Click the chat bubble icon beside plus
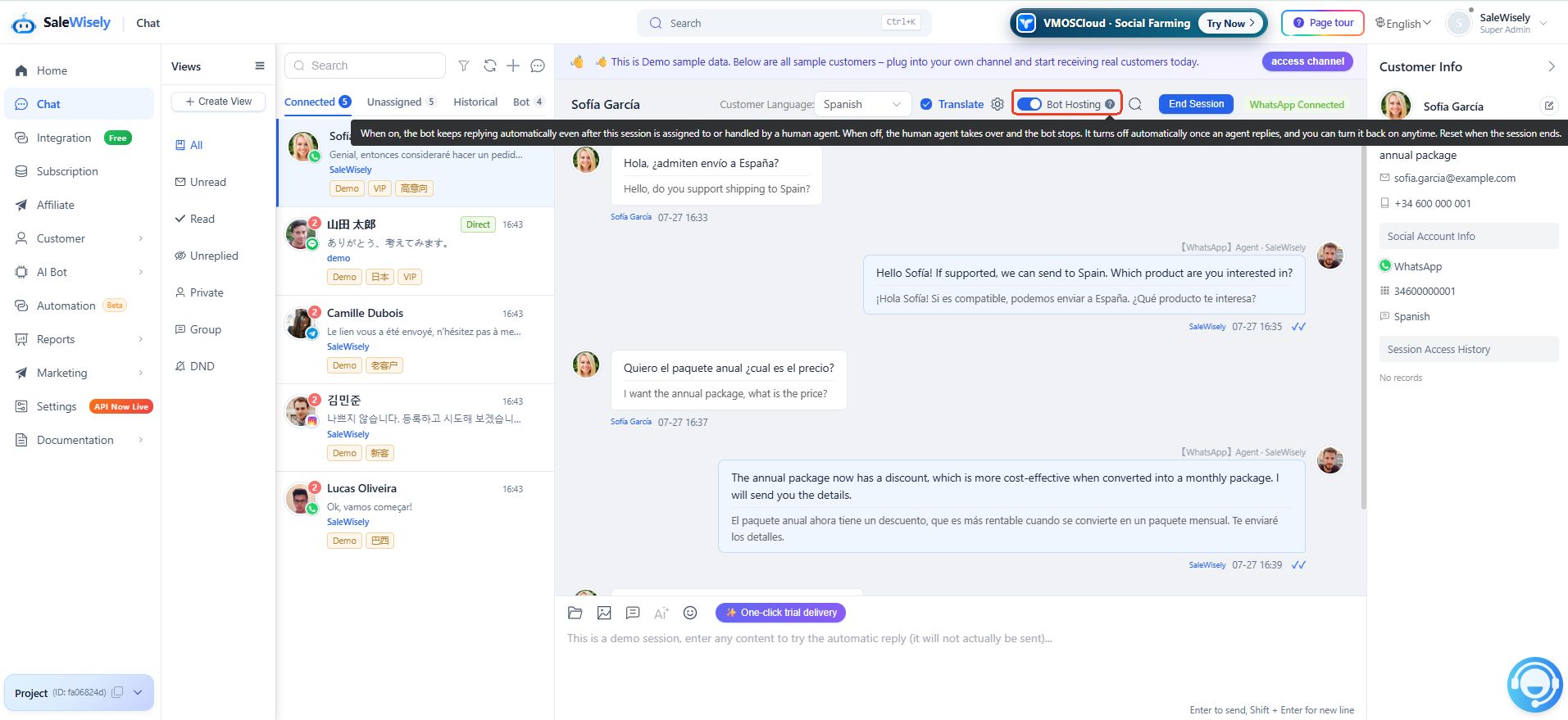Viewport: 1568px width, 720px height. [x=538, y=66]
